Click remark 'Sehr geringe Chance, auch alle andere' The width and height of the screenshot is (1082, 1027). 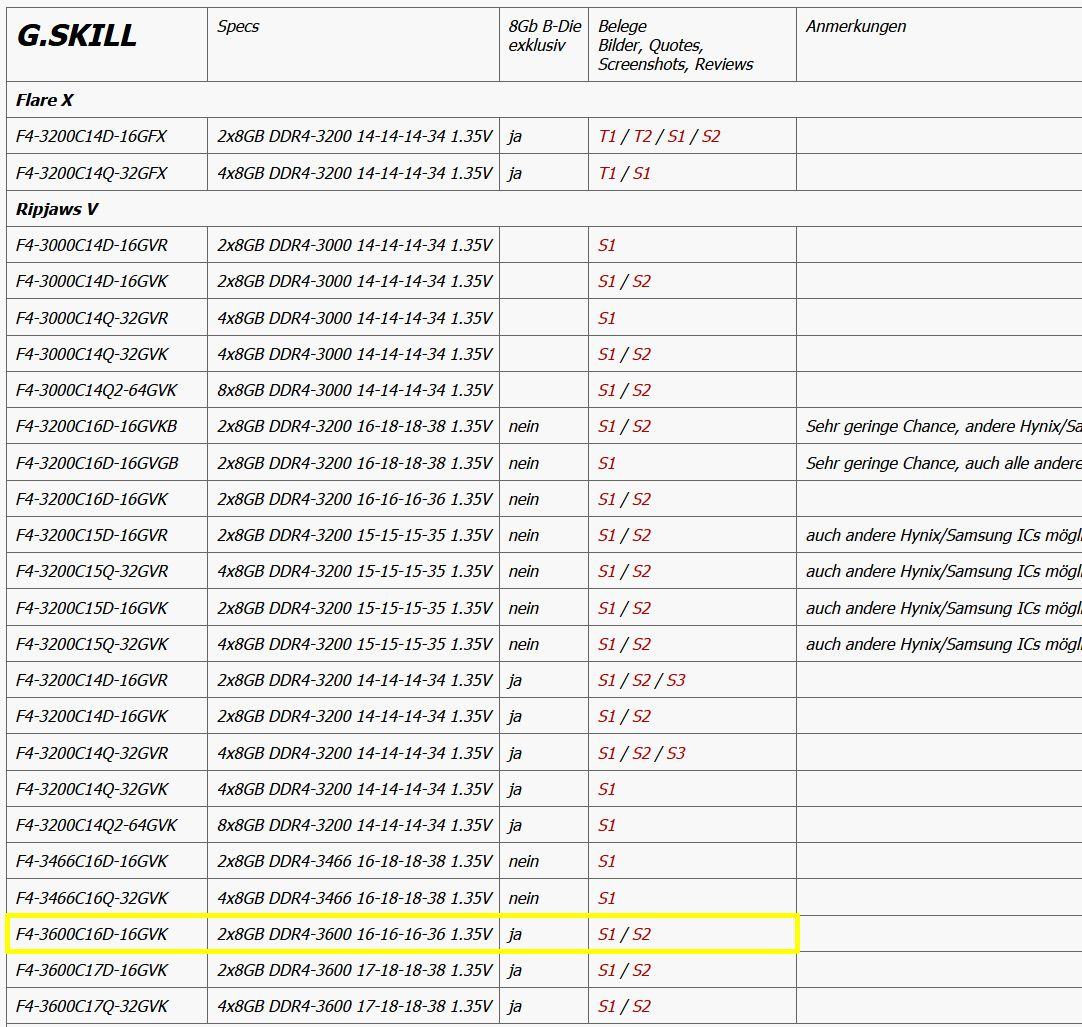(x=943, y=463)
